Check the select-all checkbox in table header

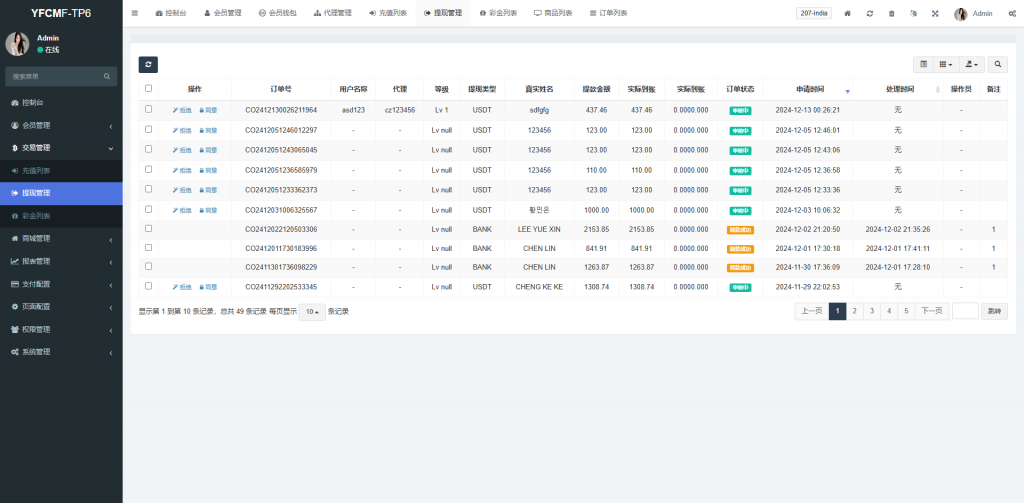tap(149, 88)
